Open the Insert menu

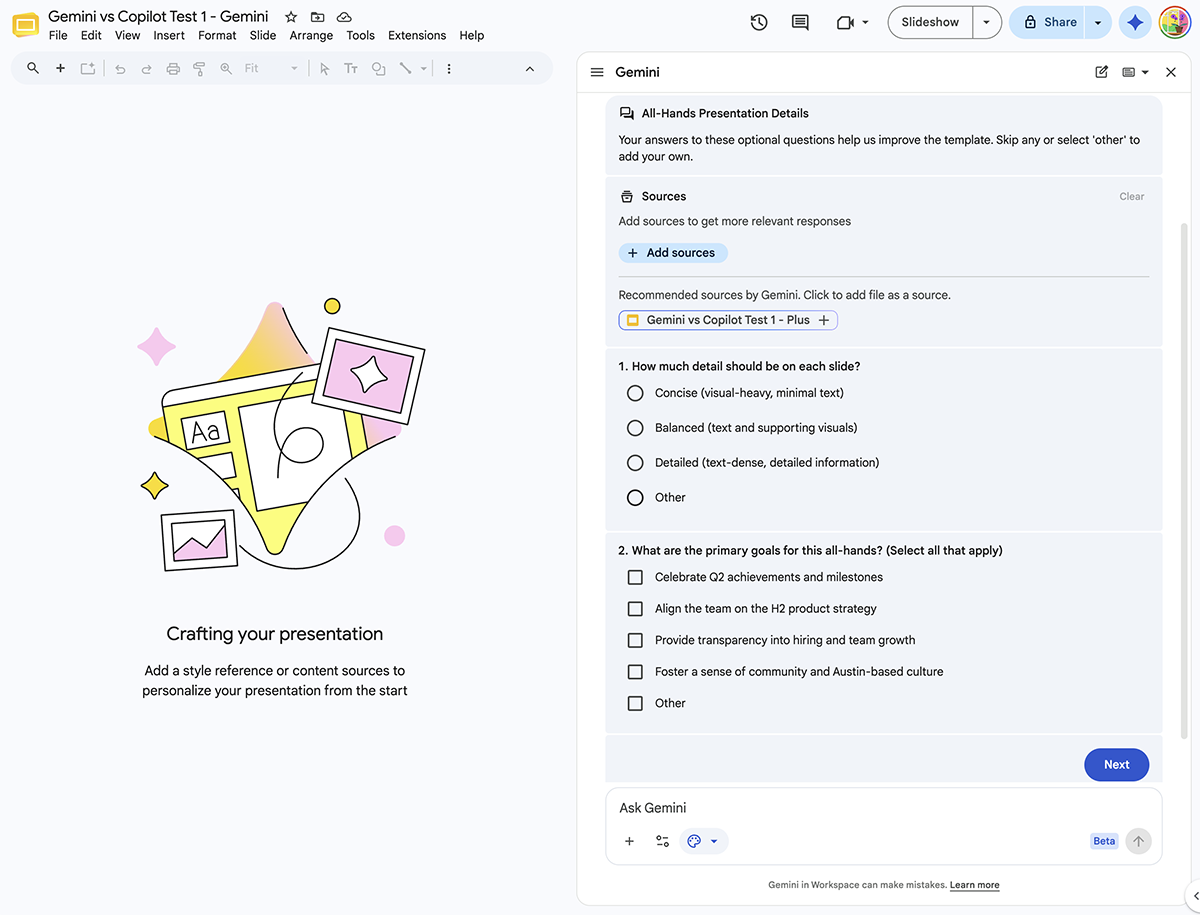tap(169, 35)
